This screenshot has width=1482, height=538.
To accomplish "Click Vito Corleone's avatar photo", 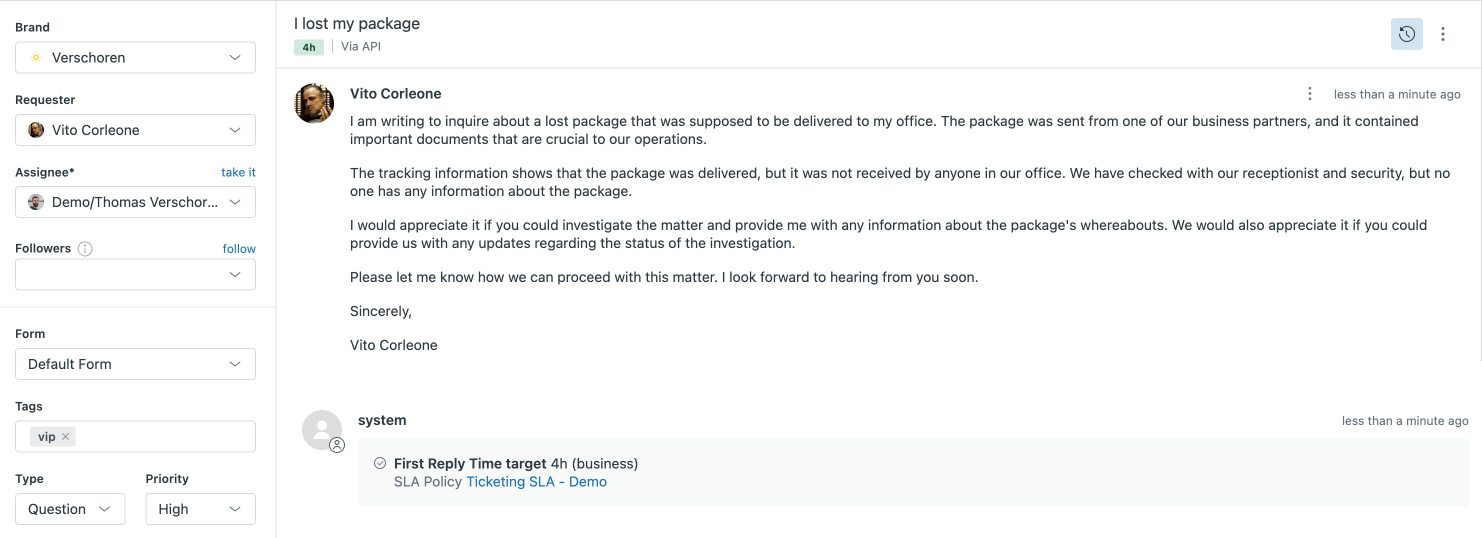I will 314,103.
